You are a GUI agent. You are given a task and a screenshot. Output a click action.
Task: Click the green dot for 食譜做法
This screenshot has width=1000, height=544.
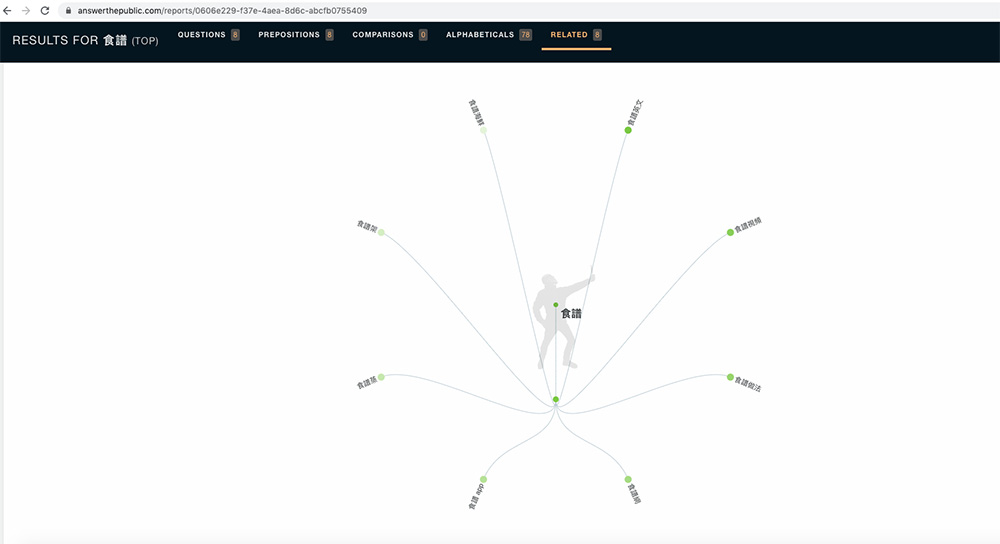(730, 377)
